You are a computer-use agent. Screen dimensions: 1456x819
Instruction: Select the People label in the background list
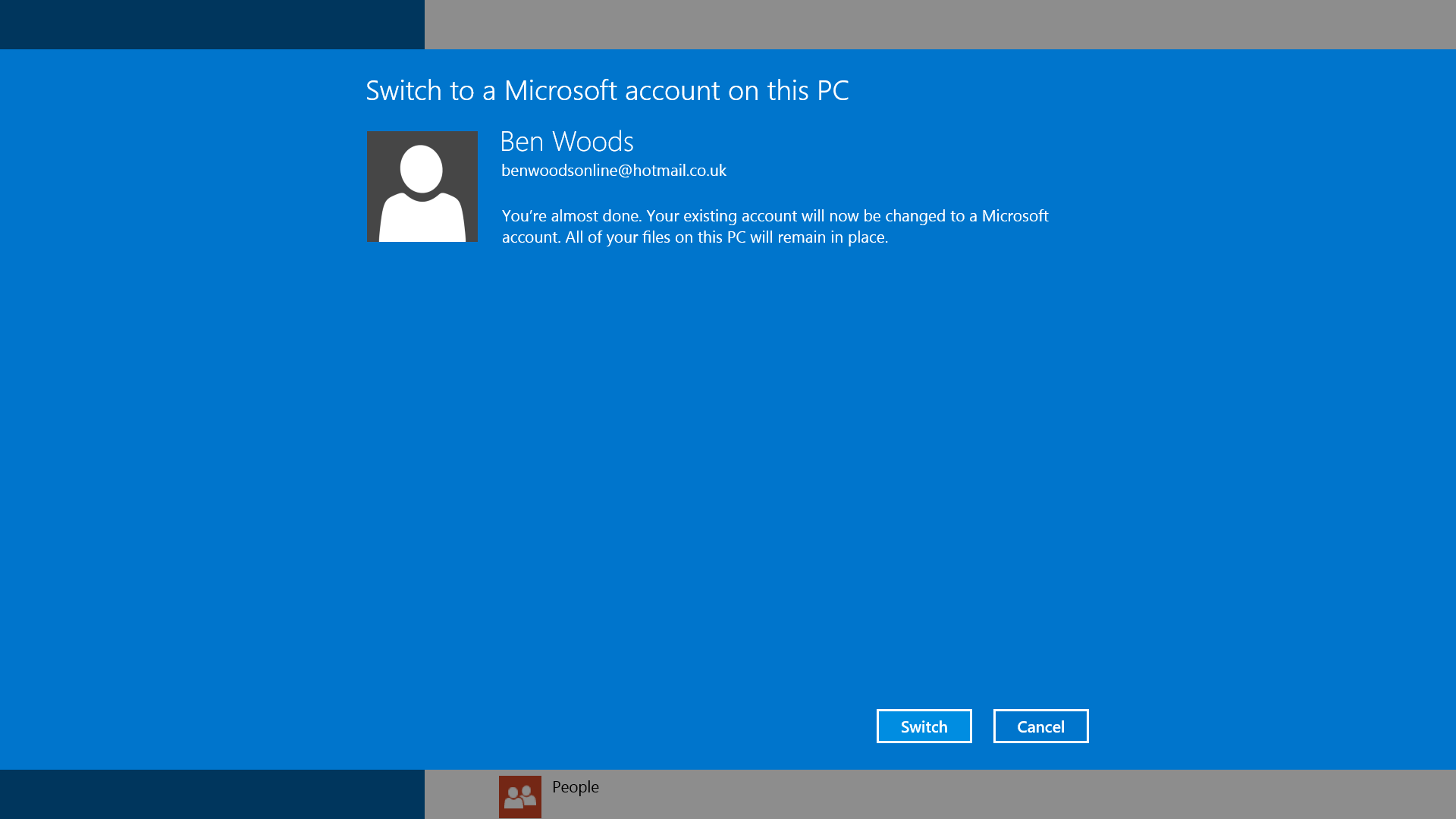point(576,787)
